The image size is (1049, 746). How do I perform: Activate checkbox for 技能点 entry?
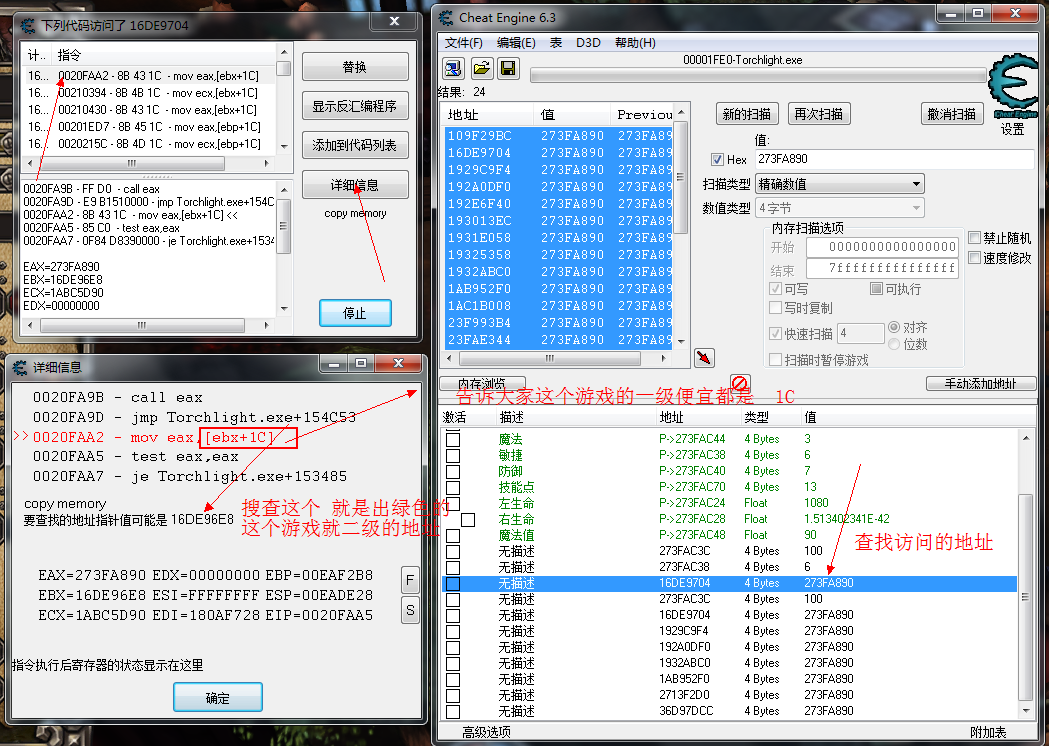click(x=453, y=488)
